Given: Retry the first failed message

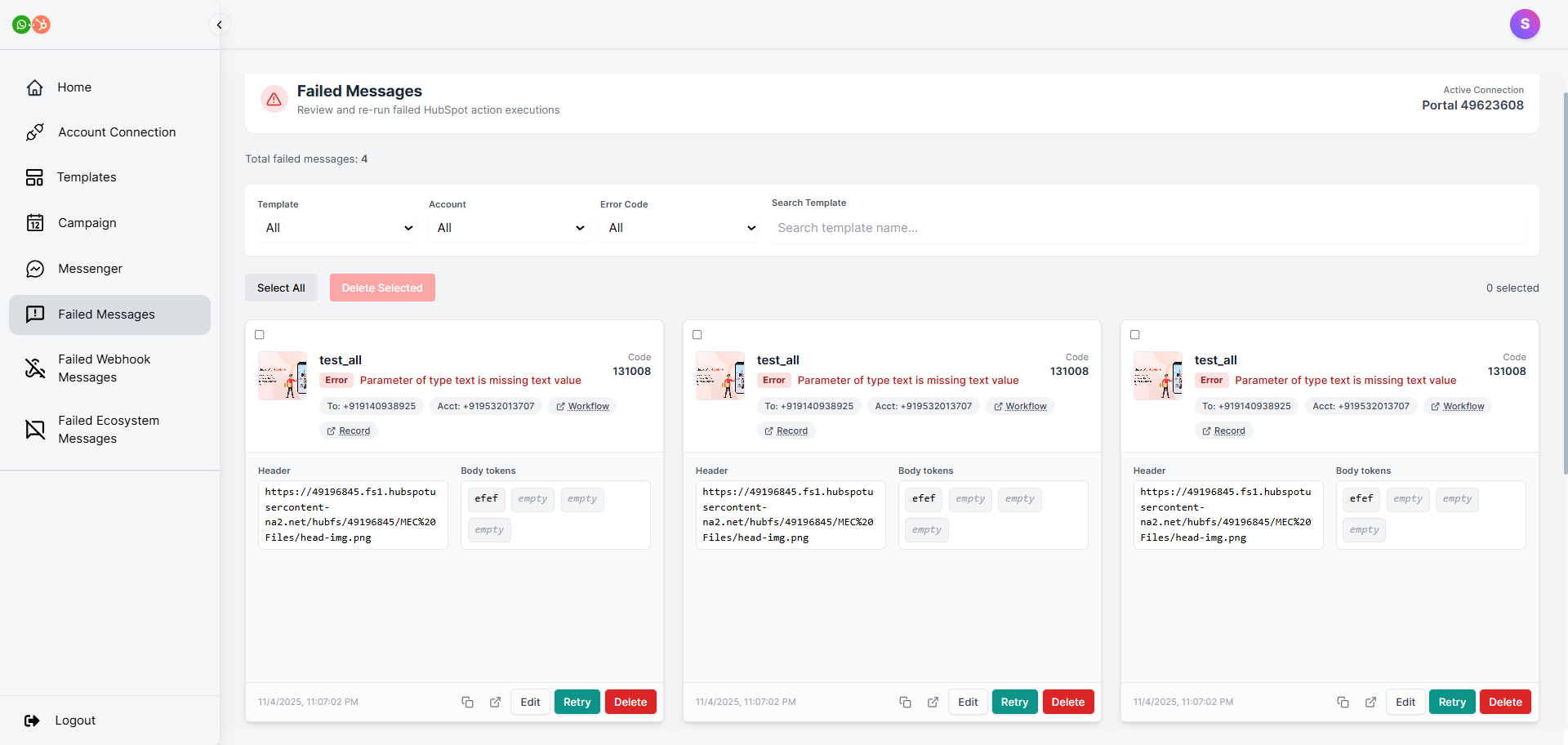Looking at the screenshot, I should 577,702.
